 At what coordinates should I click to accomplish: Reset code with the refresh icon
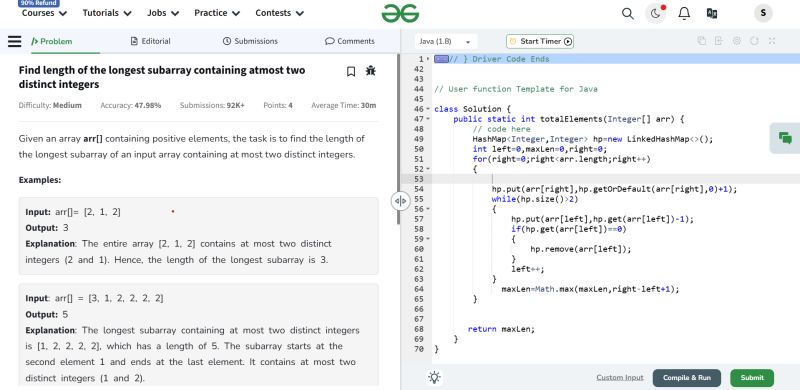tap(754, 41)
